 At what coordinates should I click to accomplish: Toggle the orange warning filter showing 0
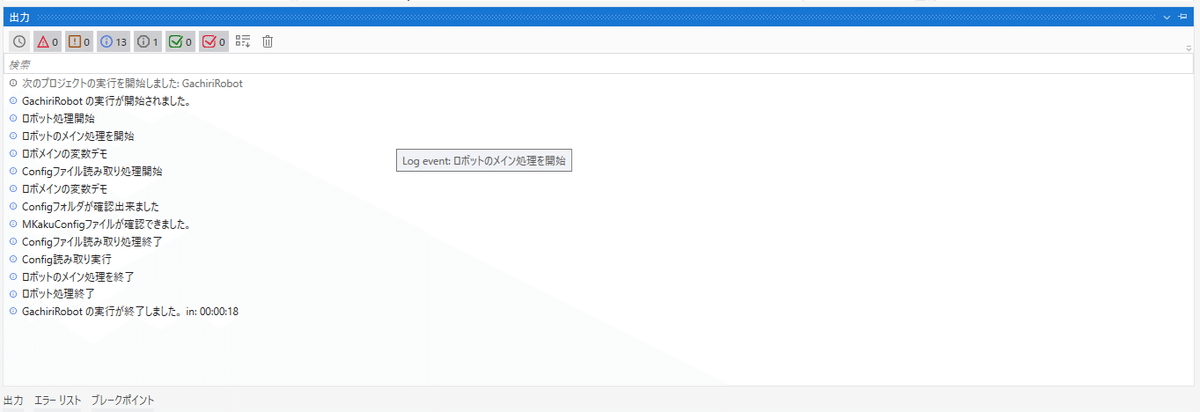click(x=79, y=42)
